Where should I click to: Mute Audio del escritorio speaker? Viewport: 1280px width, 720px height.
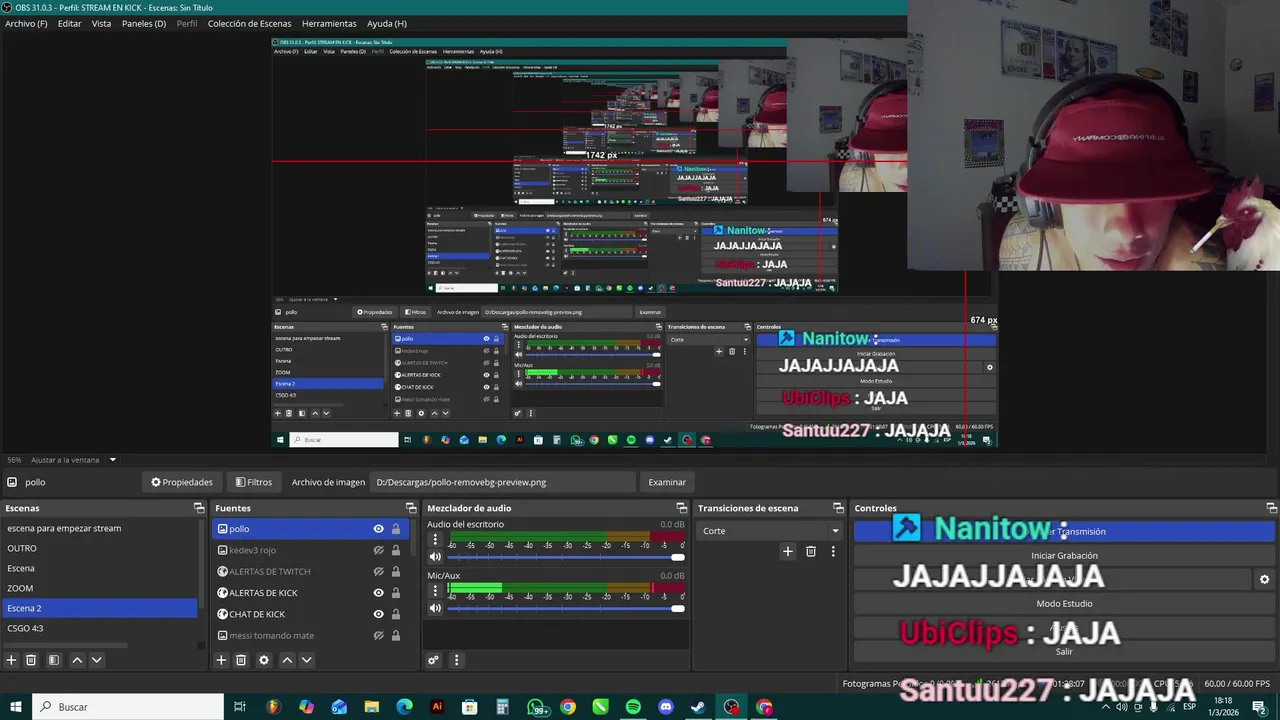coord(435,557)
